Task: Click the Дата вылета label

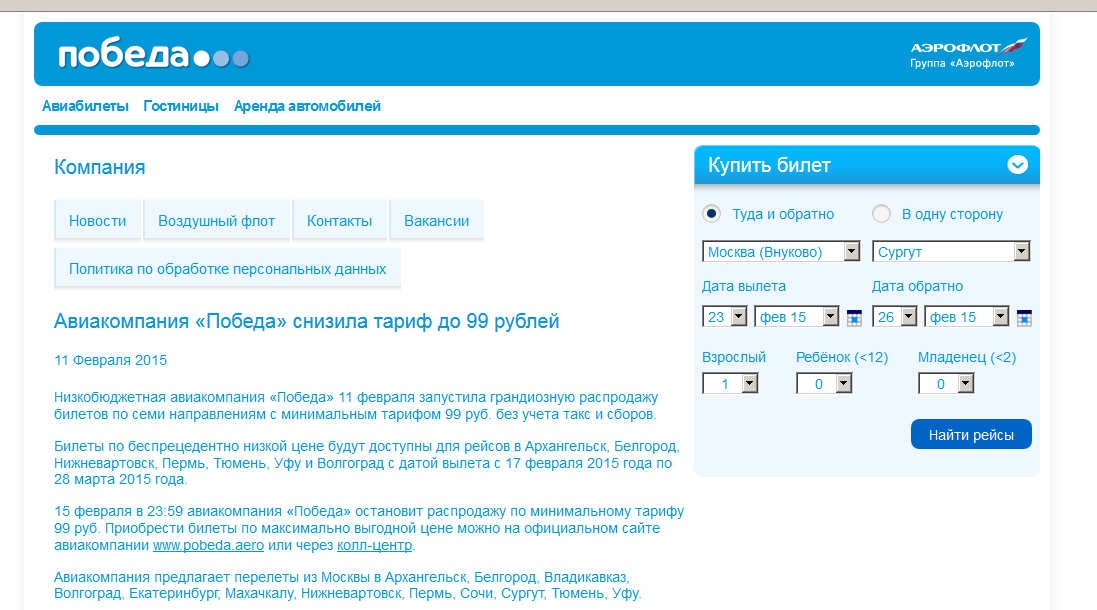Action: pyautogui.click(x=744, y=286)
